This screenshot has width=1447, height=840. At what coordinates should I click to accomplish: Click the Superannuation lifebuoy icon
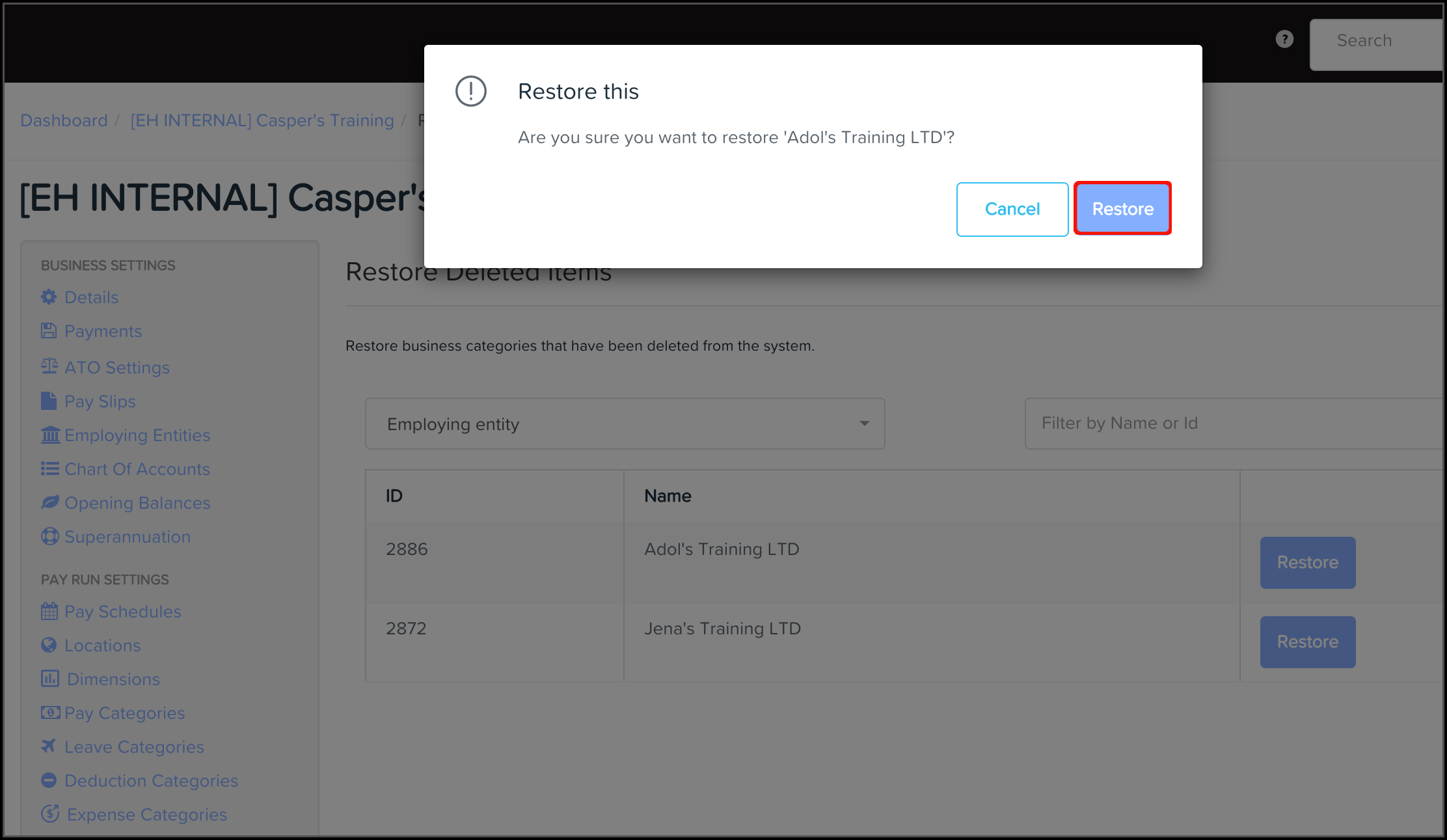coord(49,537)
